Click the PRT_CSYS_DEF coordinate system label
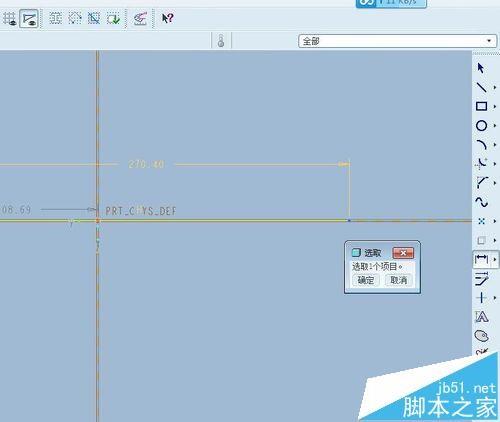The width and height of the screenshot is (500, 422). coord(141,211)
